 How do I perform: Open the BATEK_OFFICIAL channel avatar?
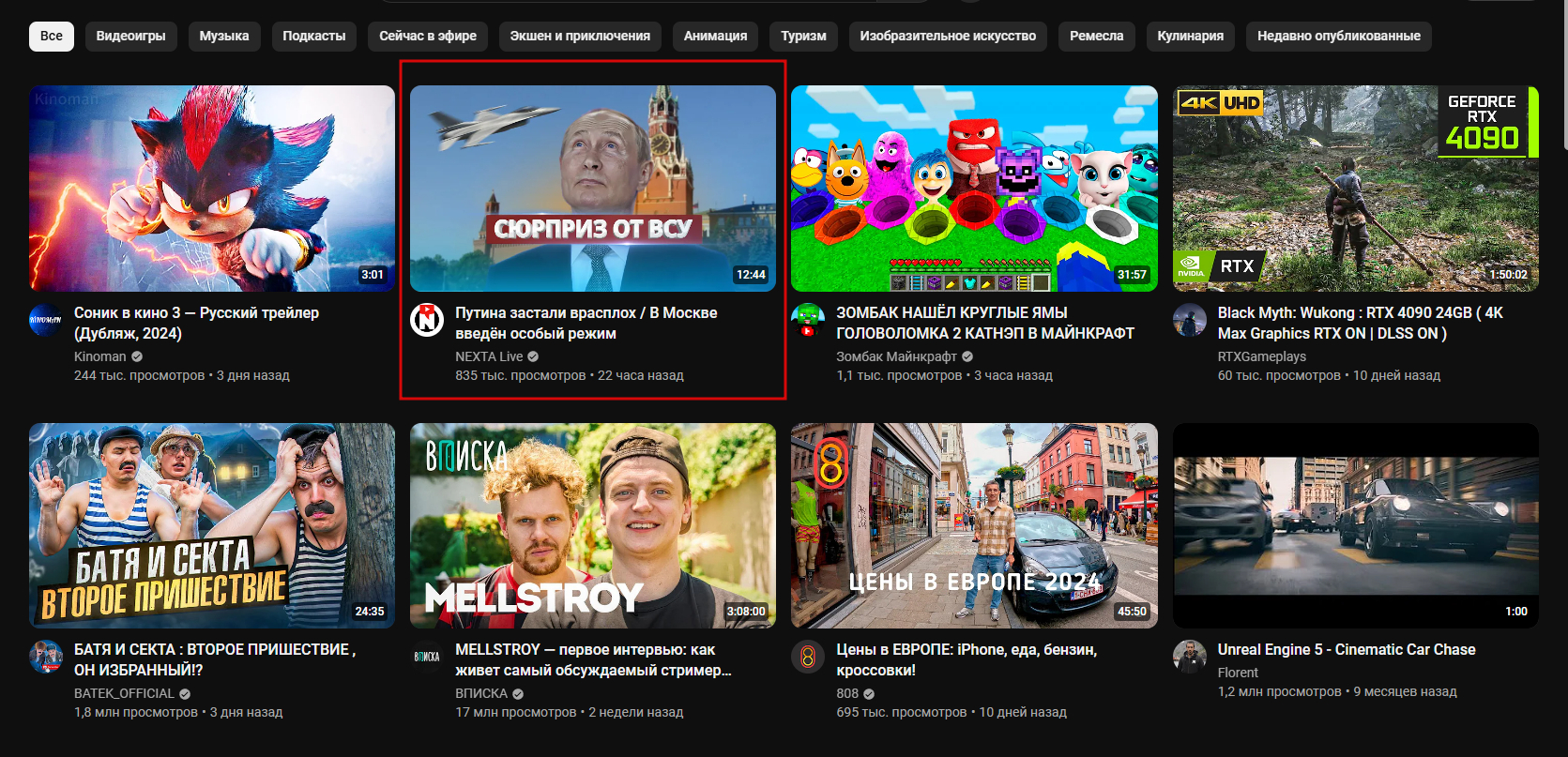tap(45, 657)
